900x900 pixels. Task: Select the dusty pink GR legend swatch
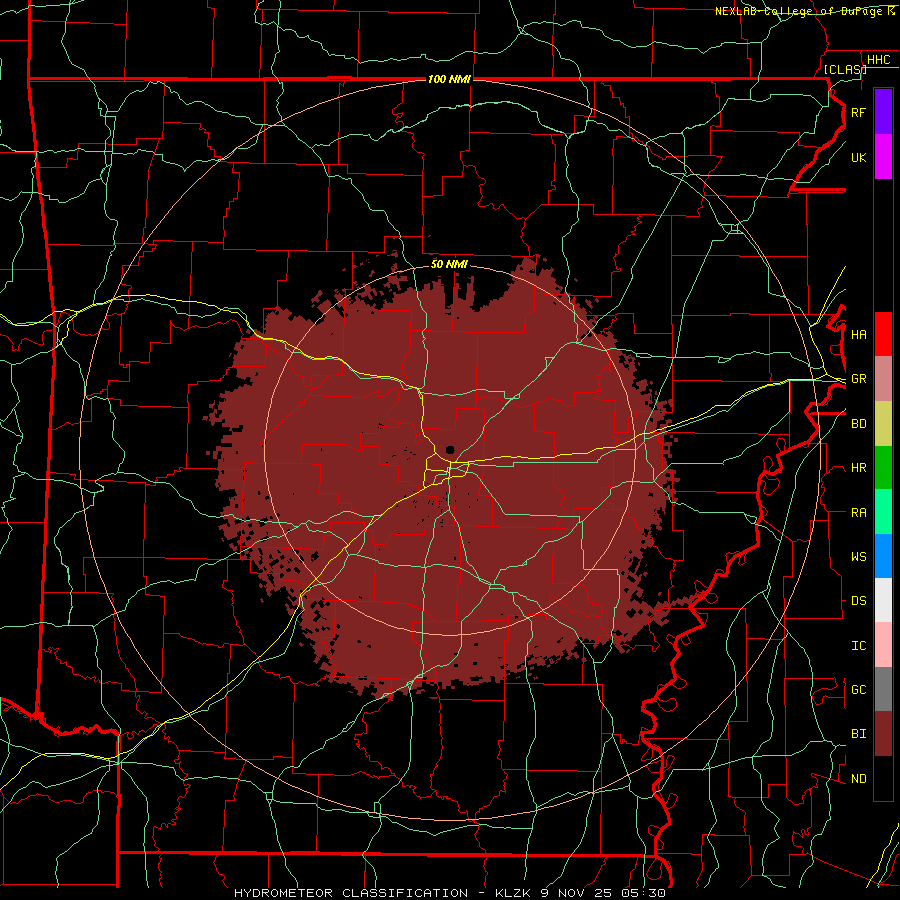883,379
